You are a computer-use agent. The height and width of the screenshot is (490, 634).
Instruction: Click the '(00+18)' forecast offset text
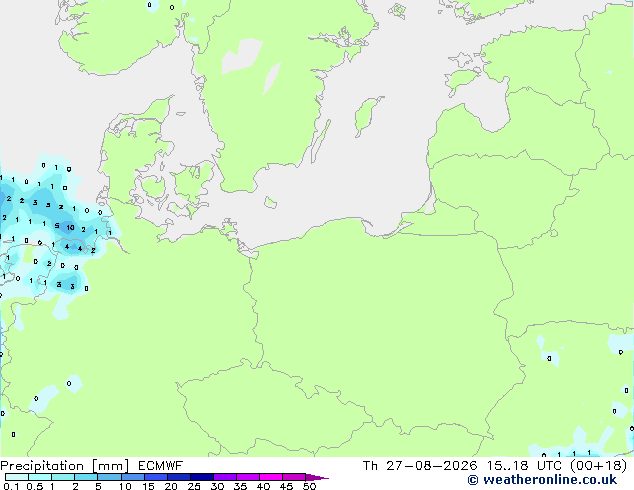point(599,466)
